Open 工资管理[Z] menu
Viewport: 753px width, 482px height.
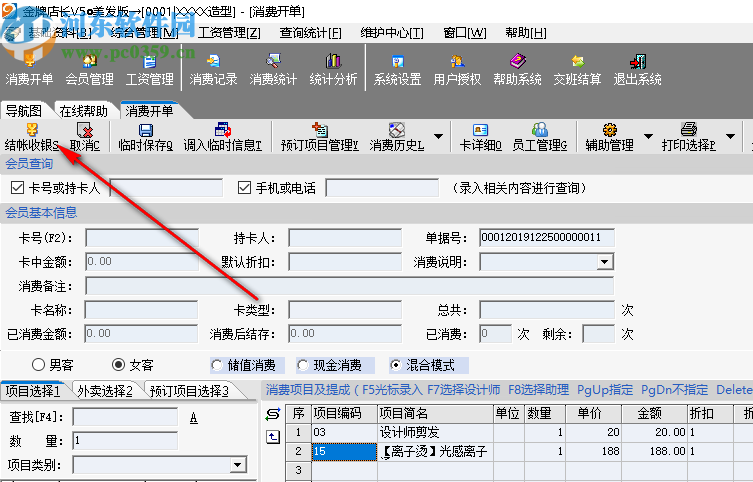[x=230, y=33]
